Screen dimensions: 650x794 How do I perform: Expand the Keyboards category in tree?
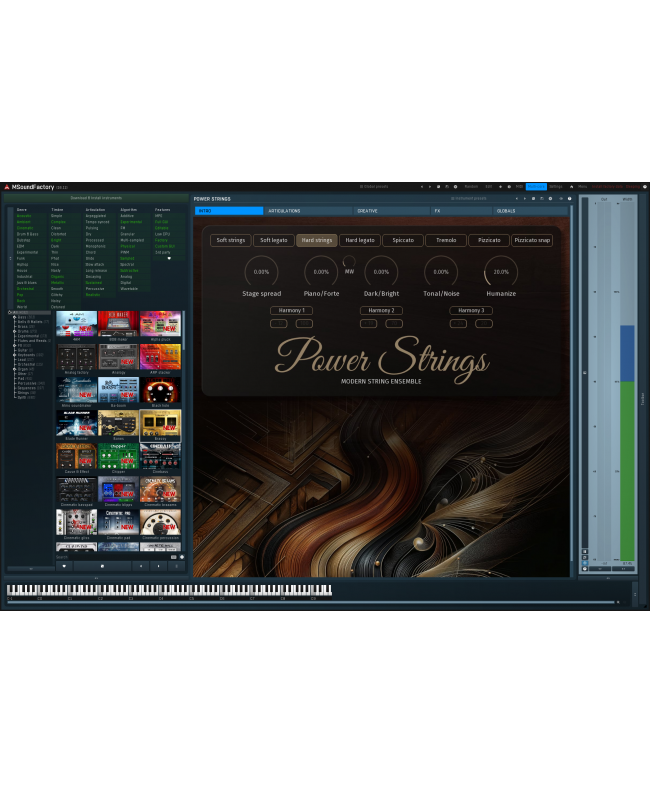(x=15, y=355)
